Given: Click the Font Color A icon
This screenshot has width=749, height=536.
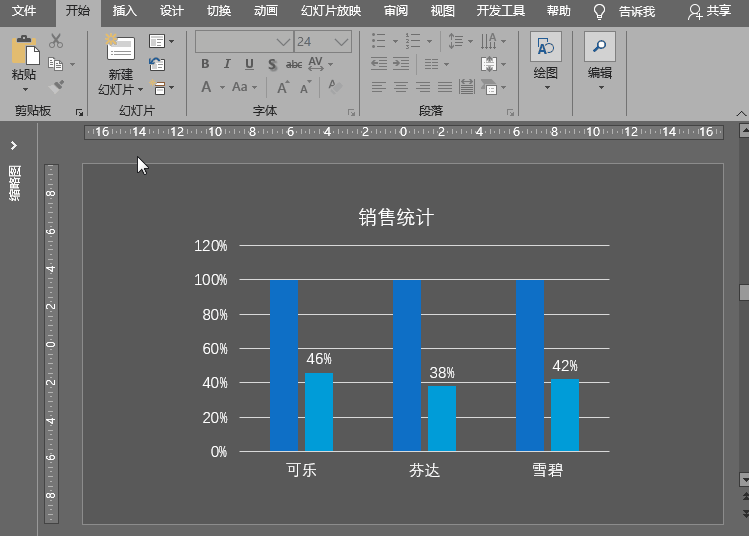Looking at the screenshot, I should pos(206,87).
